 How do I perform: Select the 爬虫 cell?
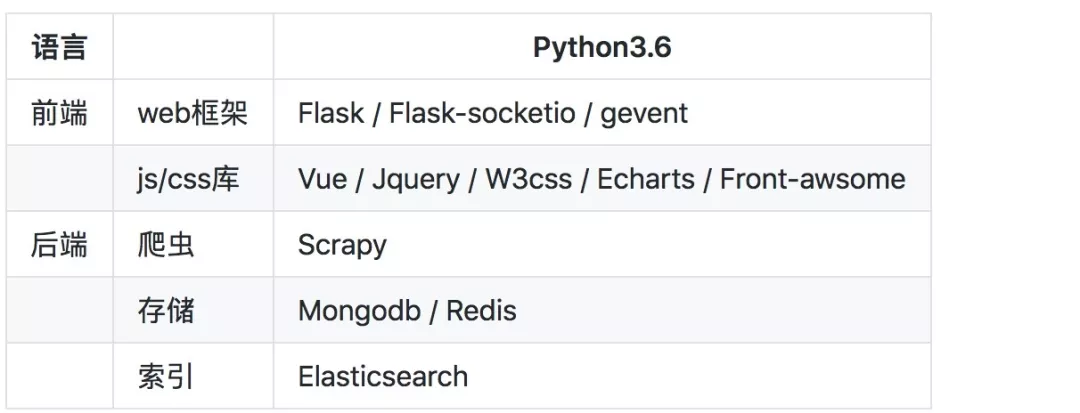pyautogui.click(x=165, y=245)
